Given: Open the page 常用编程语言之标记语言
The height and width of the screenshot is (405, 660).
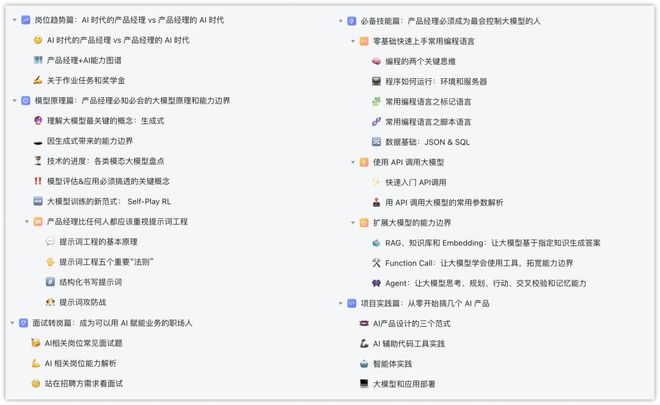Looking at the screenshot, I should [428, 101].
